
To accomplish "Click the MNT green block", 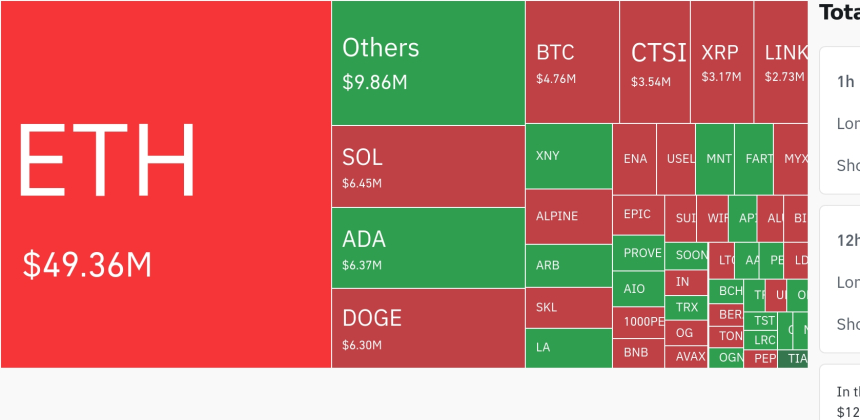I will point(715,159).
